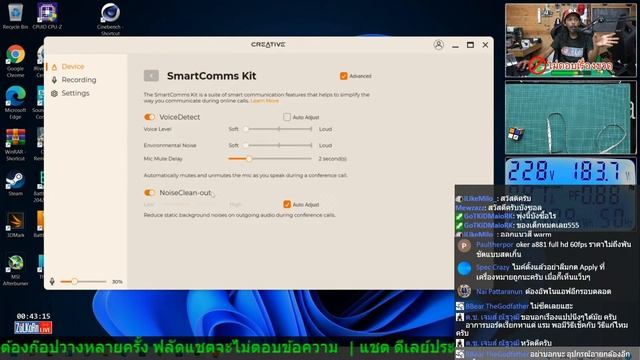Image resolution: width=640 pixels, height=360 pixels.
Task: Click the 30% microphone volume value
Action: [117, 282]
